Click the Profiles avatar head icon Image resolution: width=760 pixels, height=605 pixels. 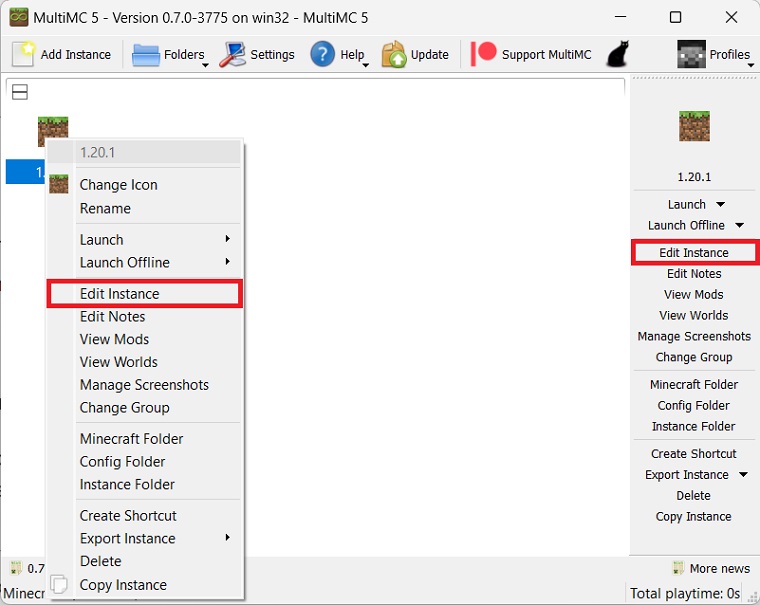[x=691, y=54]
